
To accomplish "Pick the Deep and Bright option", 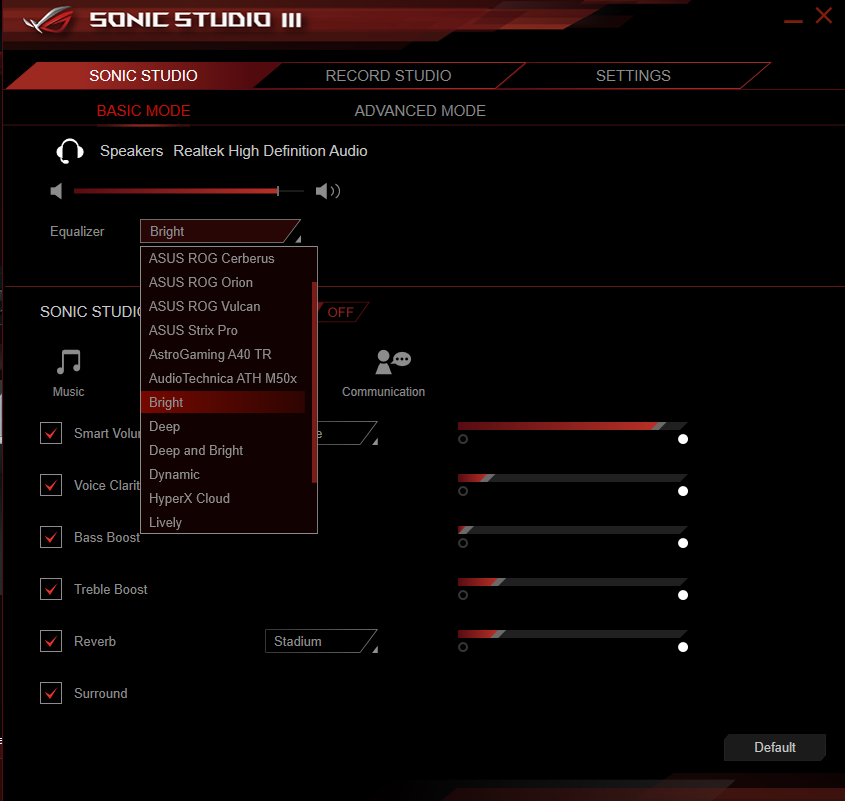I will tap(223, 451).
